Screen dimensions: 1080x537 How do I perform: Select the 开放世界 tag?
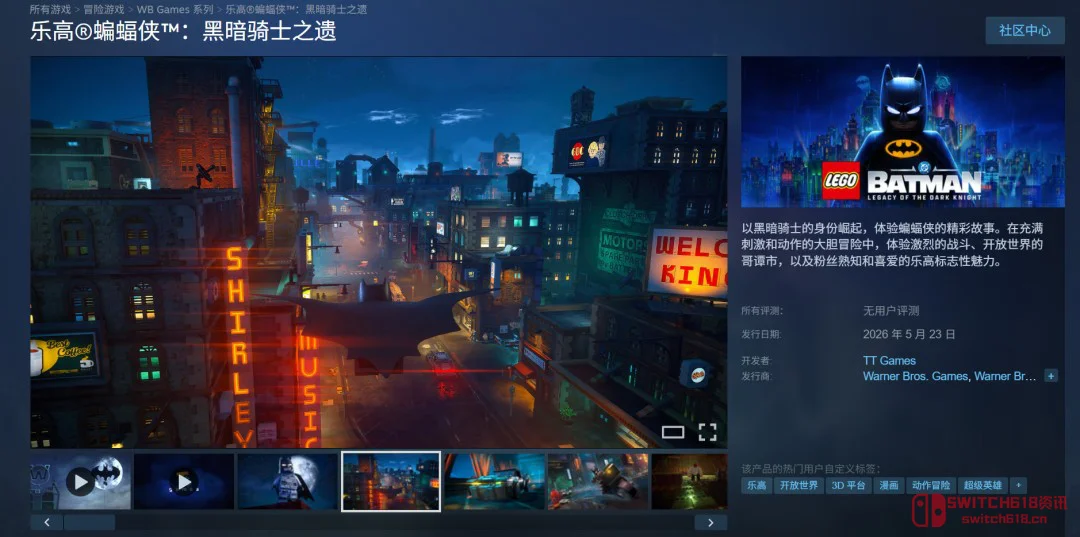[x=799, y=485]
